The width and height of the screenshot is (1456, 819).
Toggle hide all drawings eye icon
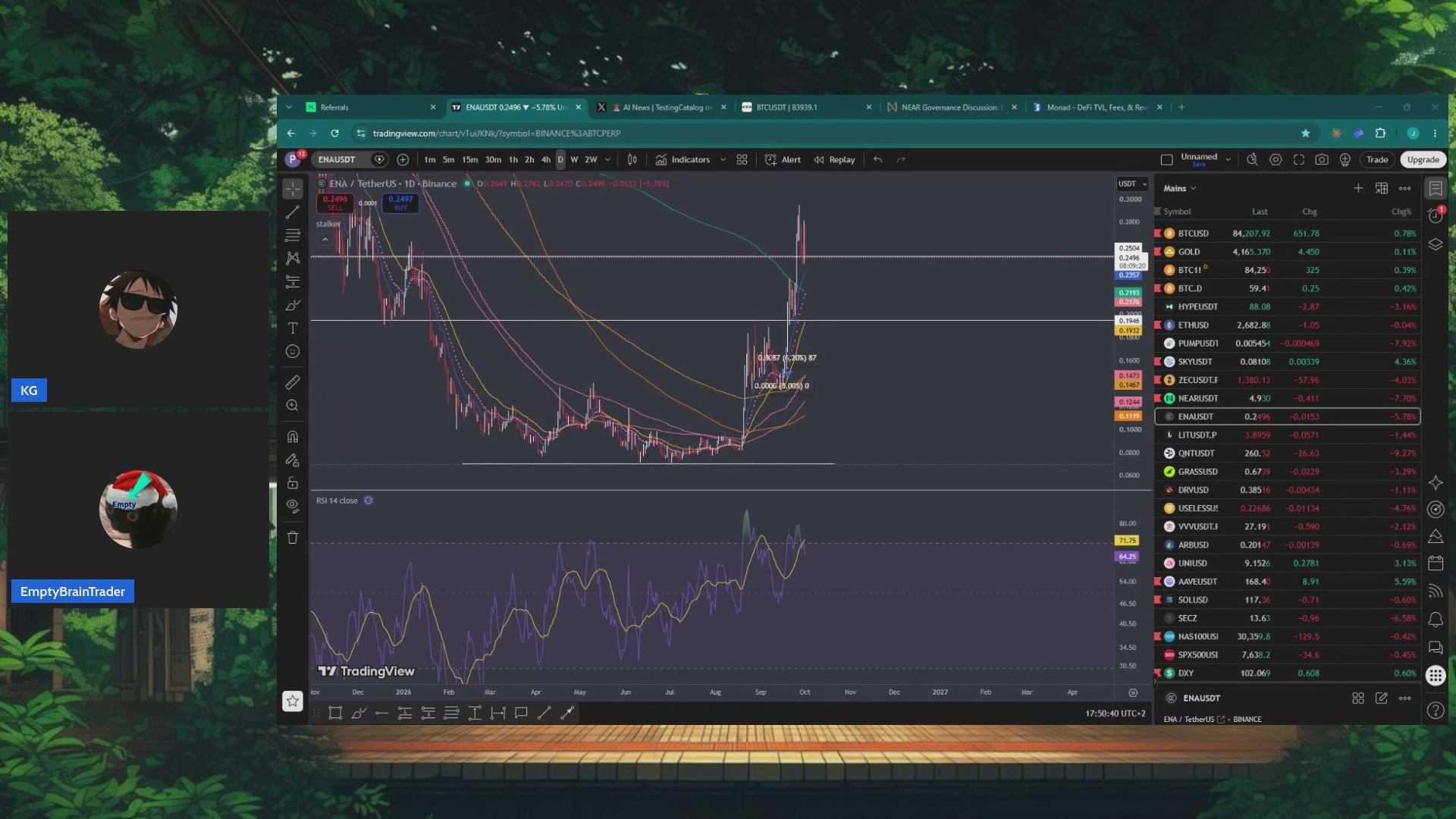(x=293, y=506)
